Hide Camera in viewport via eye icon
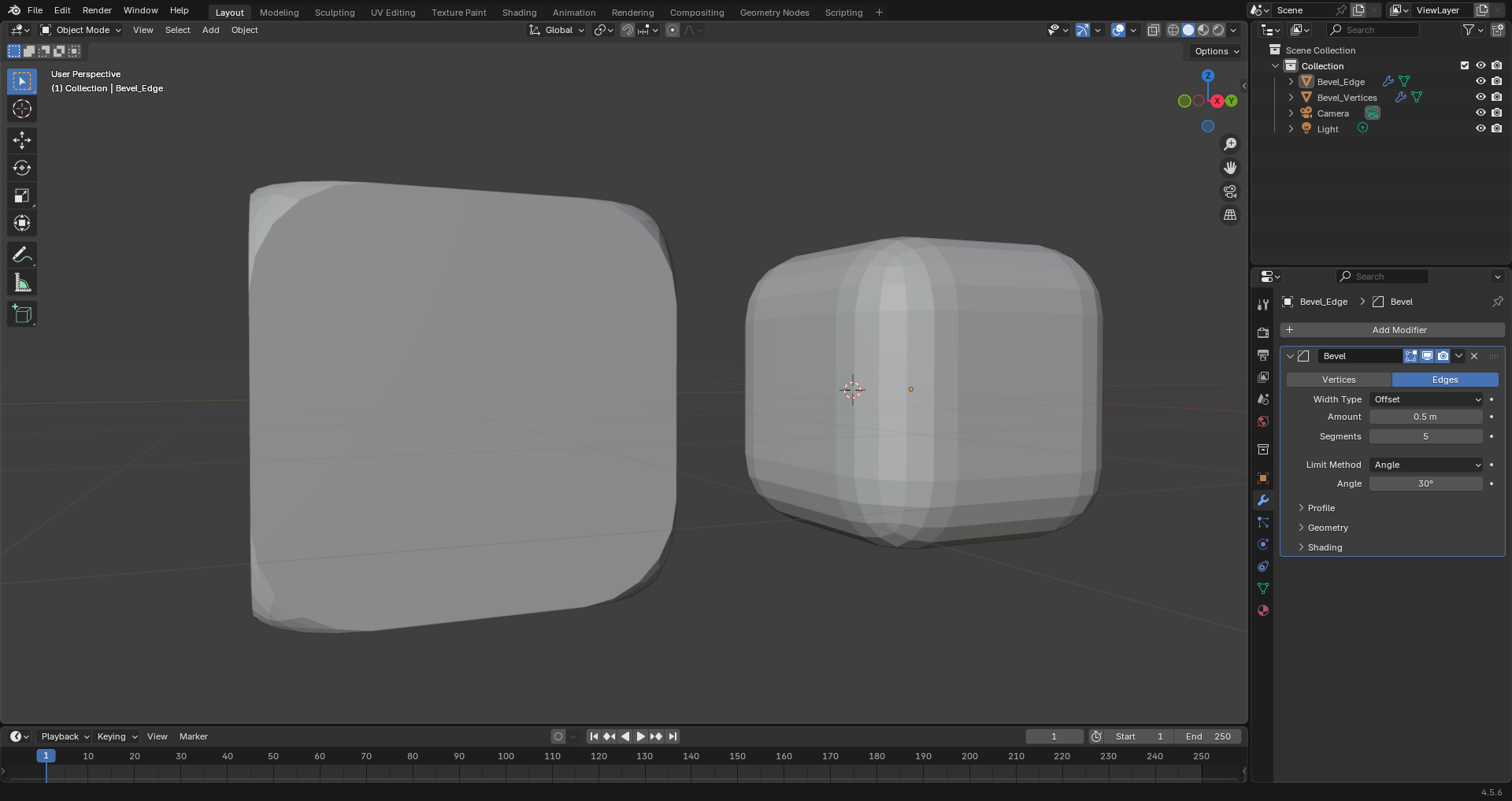The image size is (1512, 801). pyautogui.click(x=1480, y=113)
